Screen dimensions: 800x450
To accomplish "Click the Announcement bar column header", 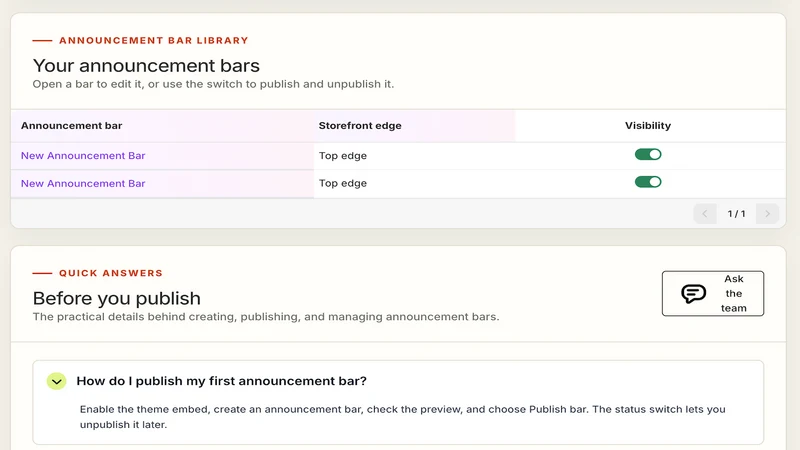I will (71, 126).
